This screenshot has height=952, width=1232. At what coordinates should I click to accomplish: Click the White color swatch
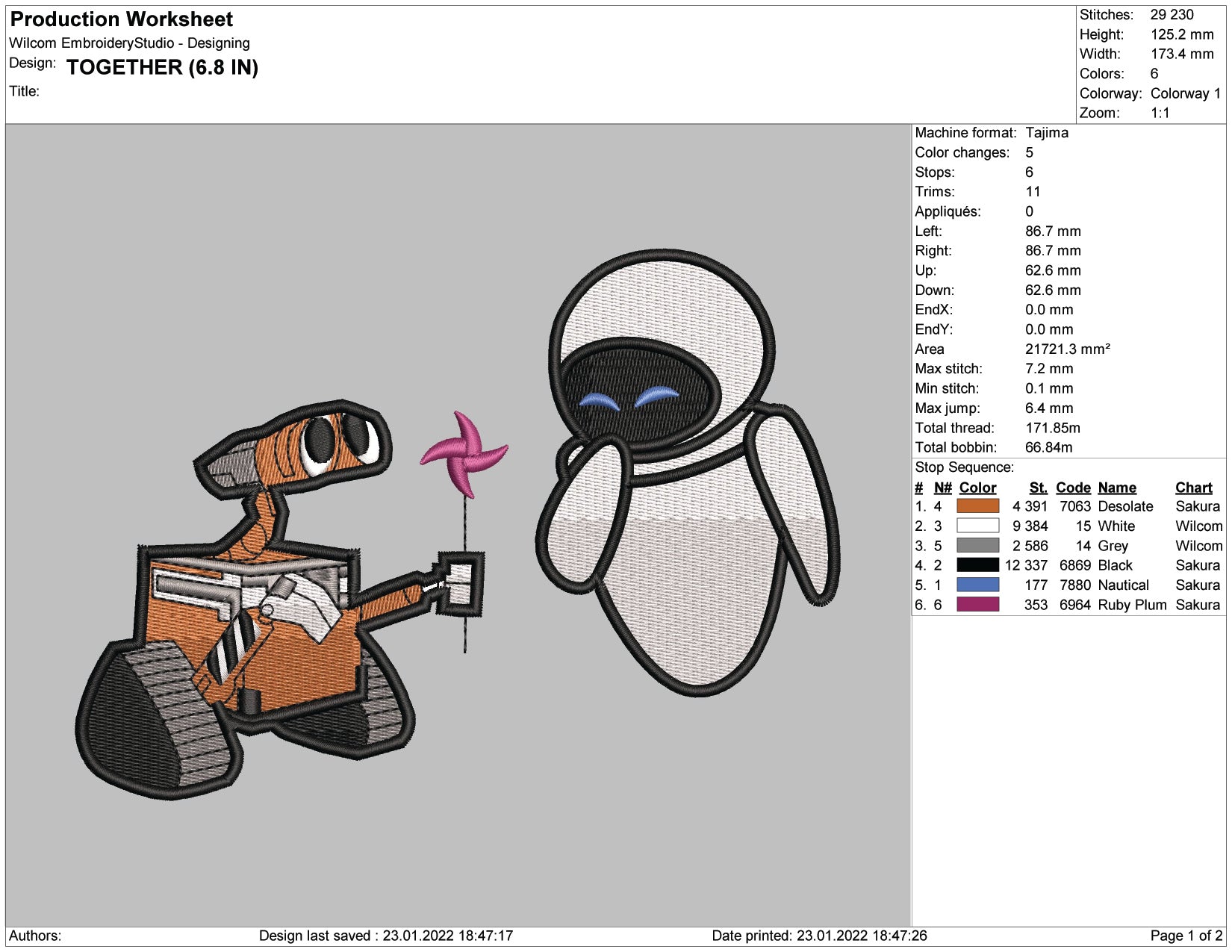tap(977, 526)
